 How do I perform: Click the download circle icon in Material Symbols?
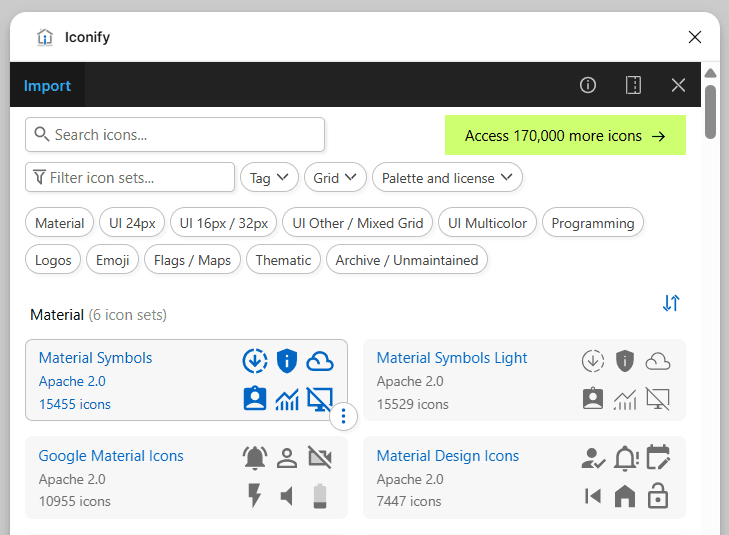click(255, 361)
